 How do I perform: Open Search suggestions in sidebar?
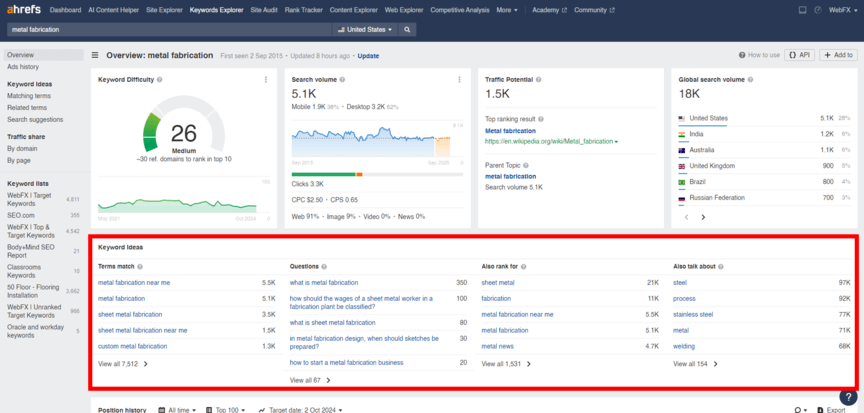[35, 119]
